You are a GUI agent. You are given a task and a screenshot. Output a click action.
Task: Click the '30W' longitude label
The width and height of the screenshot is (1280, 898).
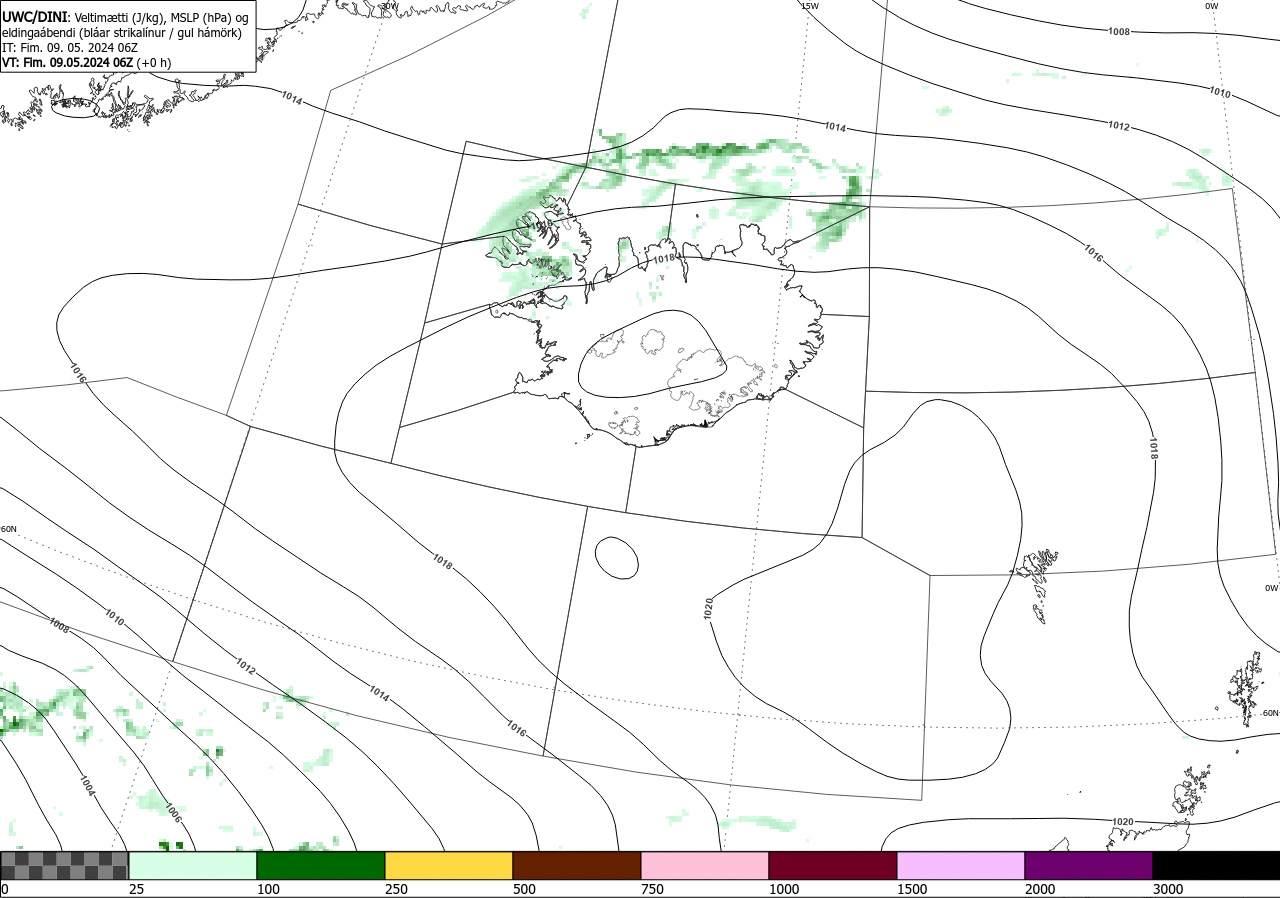pyautogui.click(x=389, y=6)
